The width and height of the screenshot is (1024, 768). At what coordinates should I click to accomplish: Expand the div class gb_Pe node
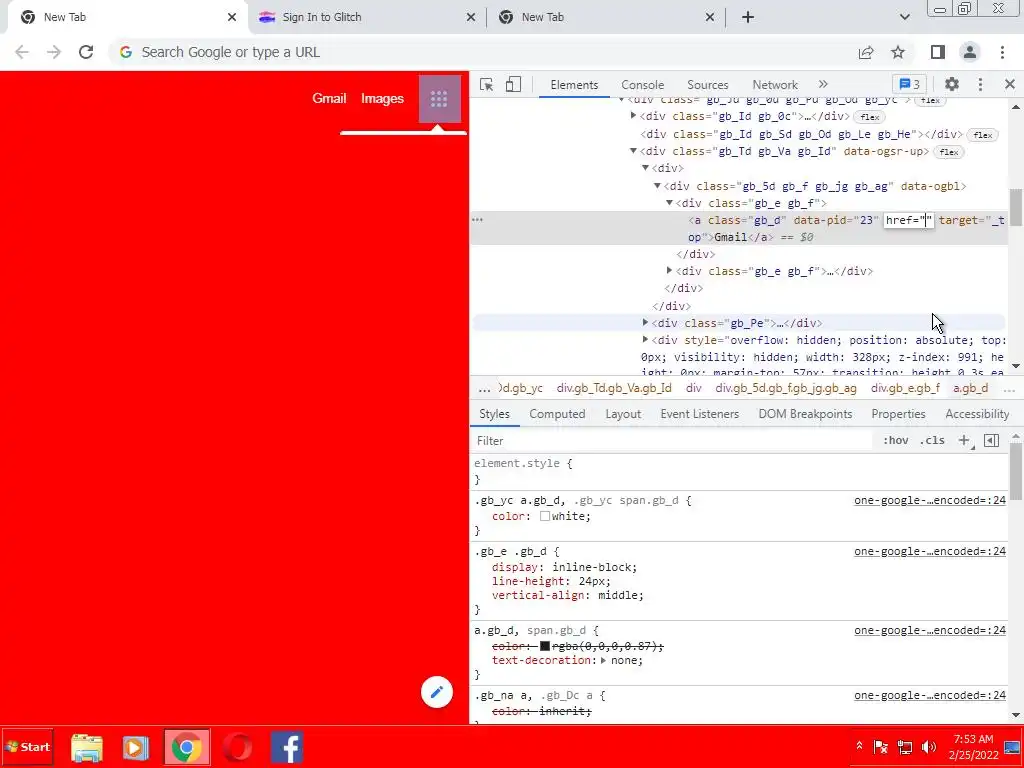tap(645, 323)
